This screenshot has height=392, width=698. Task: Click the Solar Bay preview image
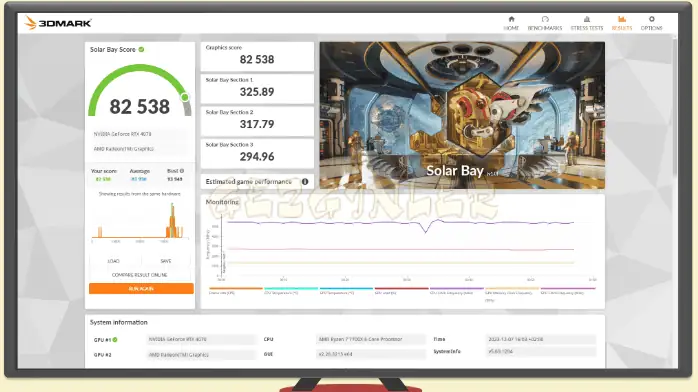coord(462,115)
